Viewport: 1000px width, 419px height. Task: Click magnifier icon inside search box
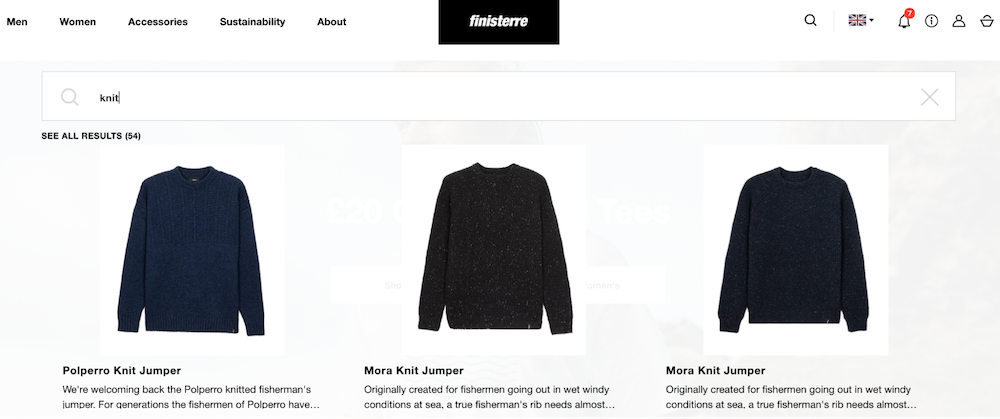click(70, 97)
